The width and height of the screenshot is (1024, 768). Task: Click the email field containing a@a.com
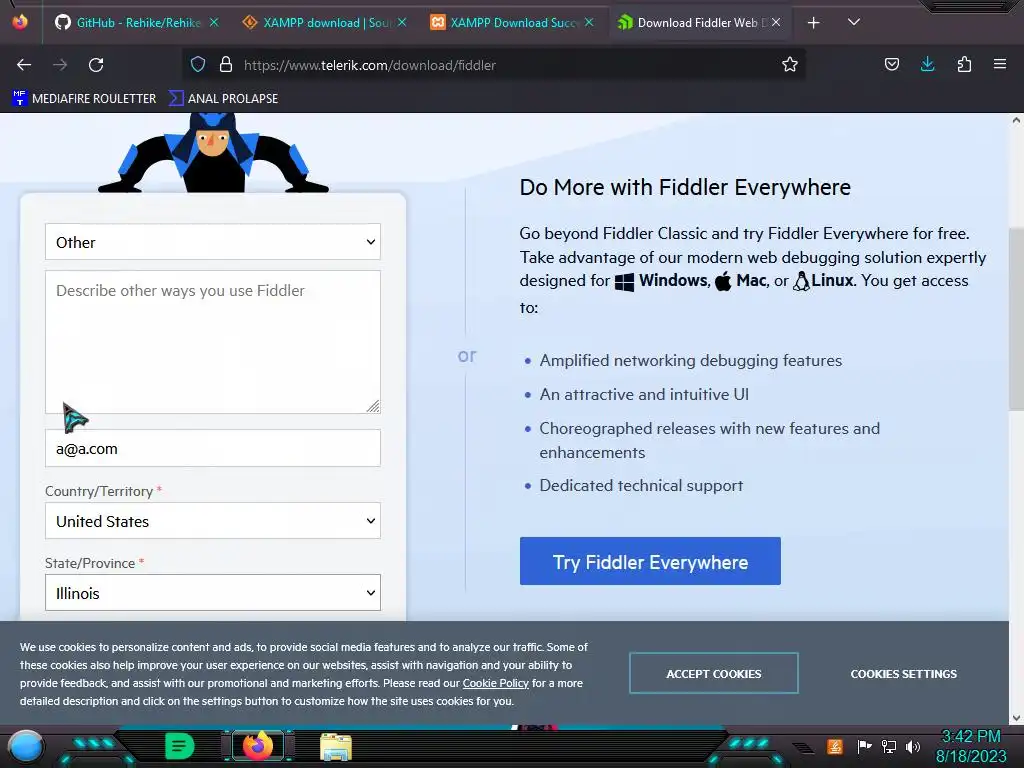[x=213, y=449]
